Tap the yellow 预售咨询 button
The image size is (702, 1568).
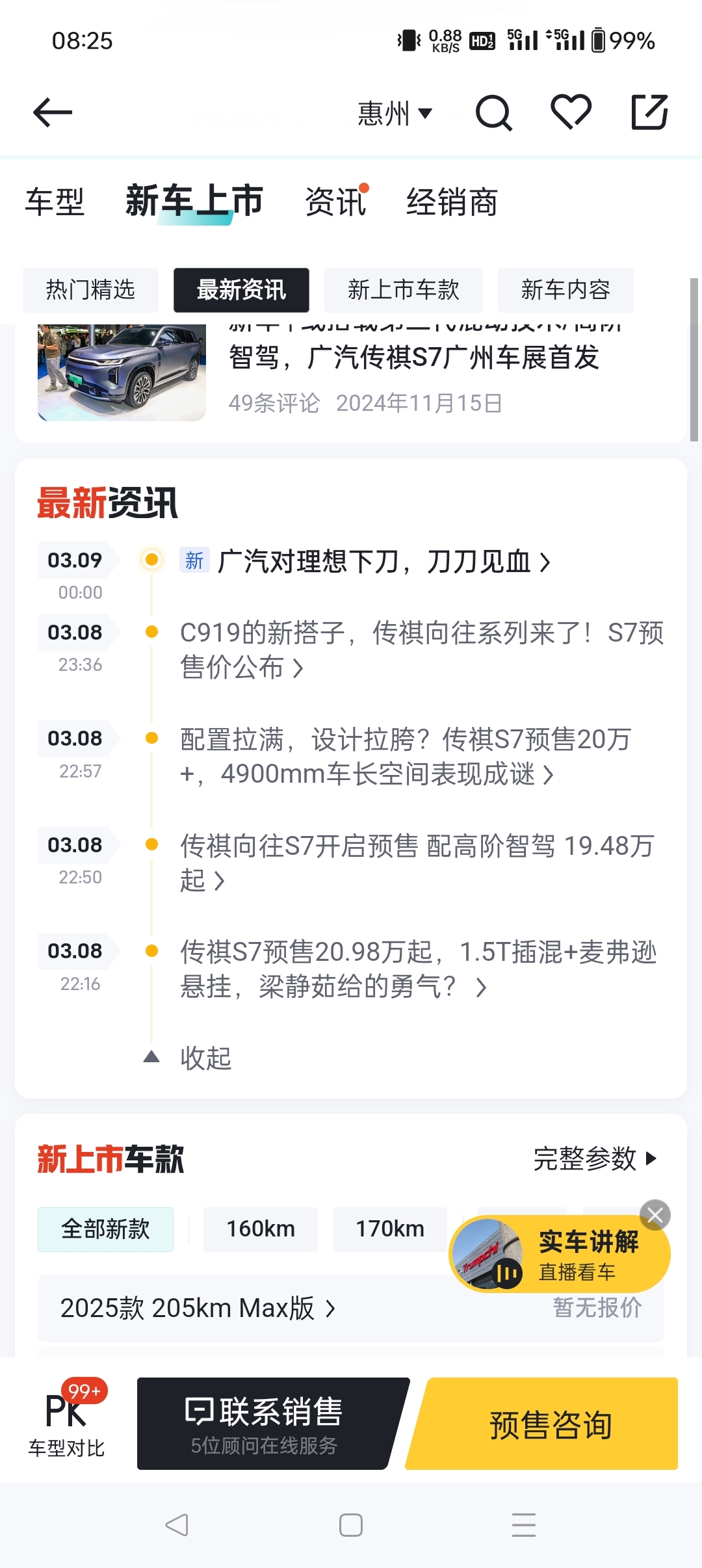[x=550, y=1424]
